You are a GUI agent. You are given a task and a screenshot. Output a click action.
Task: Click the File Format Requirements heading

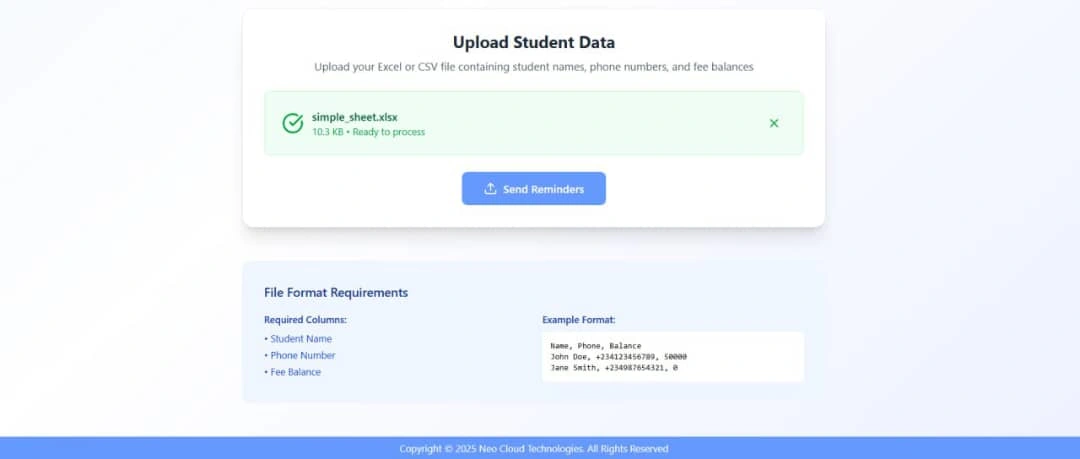(x=336, y=293)
